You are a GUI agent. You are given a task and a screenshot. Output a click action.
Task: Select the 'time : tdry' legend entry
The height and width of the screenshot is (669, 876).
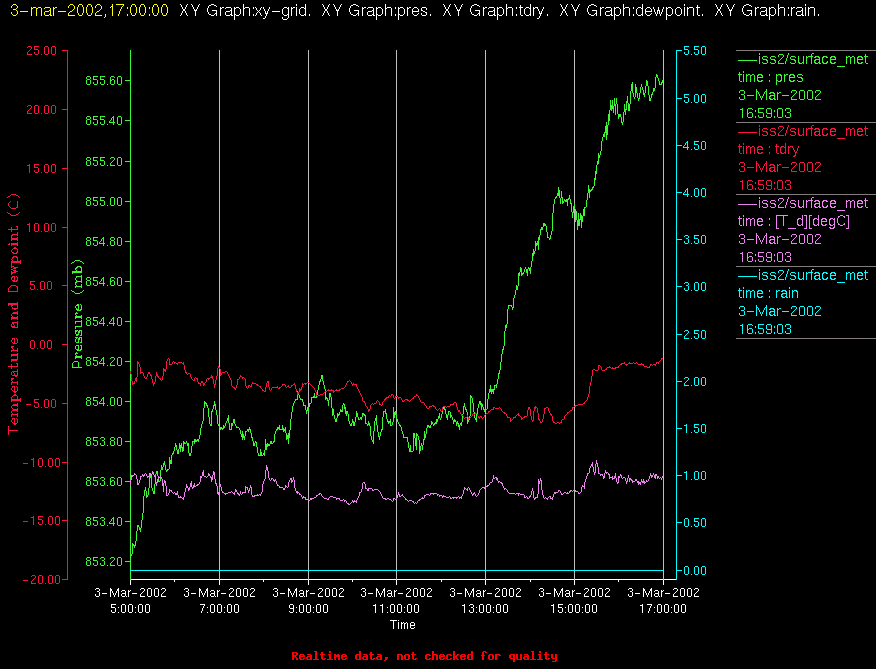768,149
